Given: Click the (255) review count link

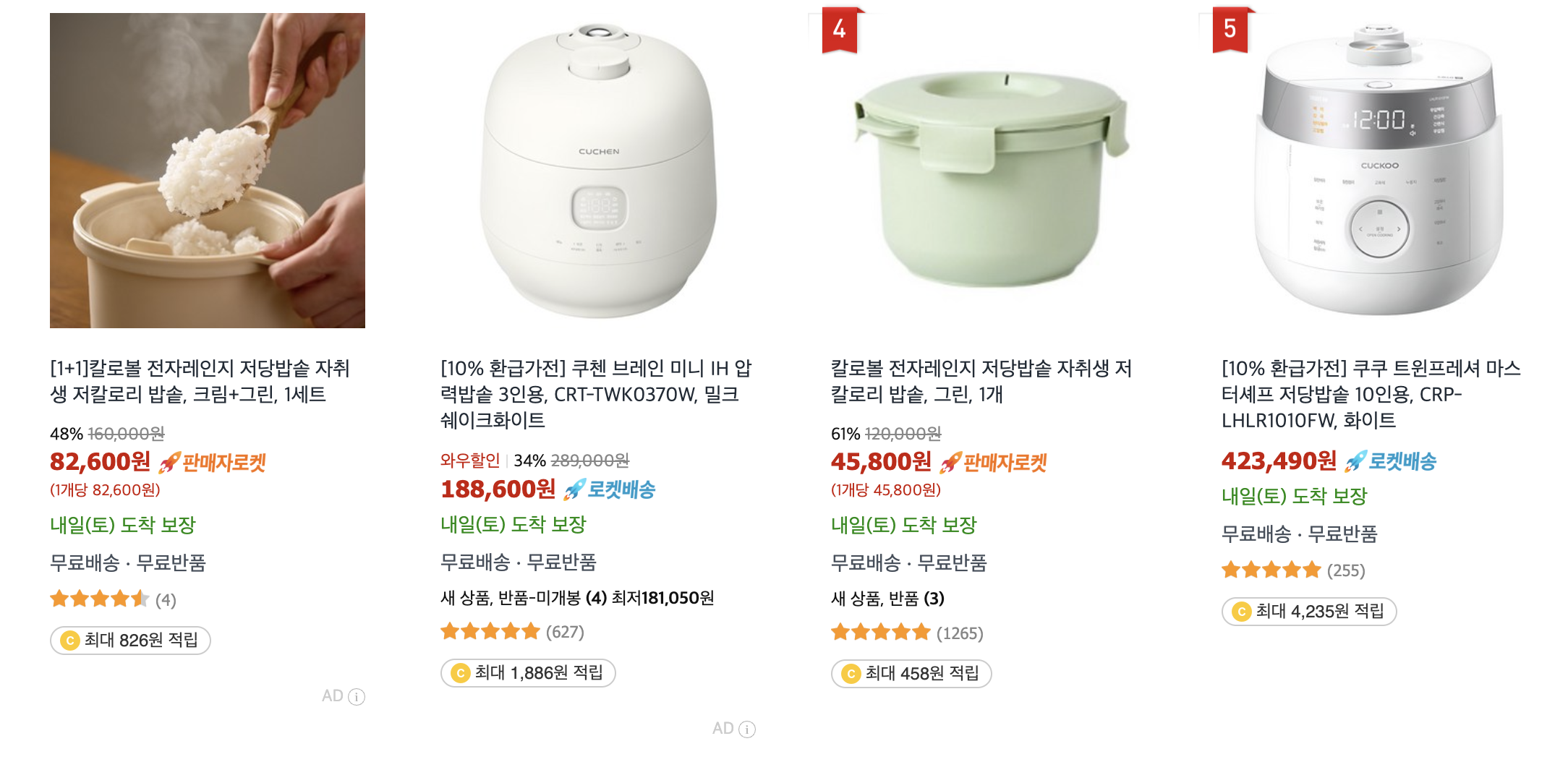Looking at the screenshot, I should point(1347,570).
